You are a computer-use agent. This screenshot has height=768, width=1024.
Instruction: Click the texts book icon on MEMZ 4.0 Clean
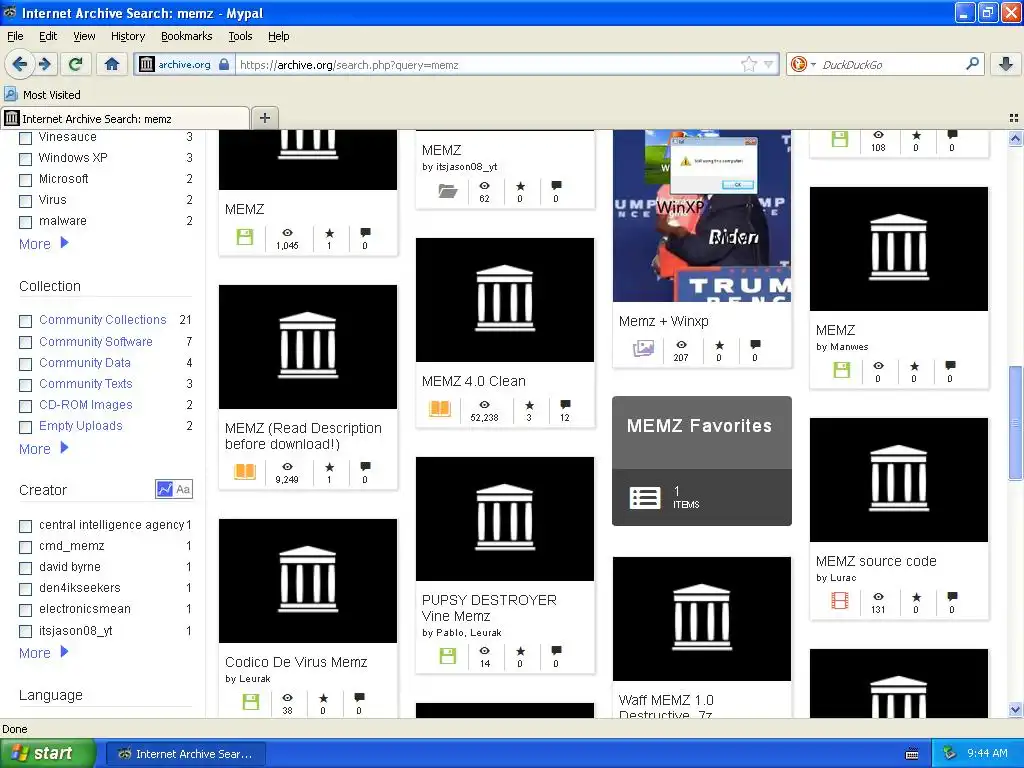440,409
